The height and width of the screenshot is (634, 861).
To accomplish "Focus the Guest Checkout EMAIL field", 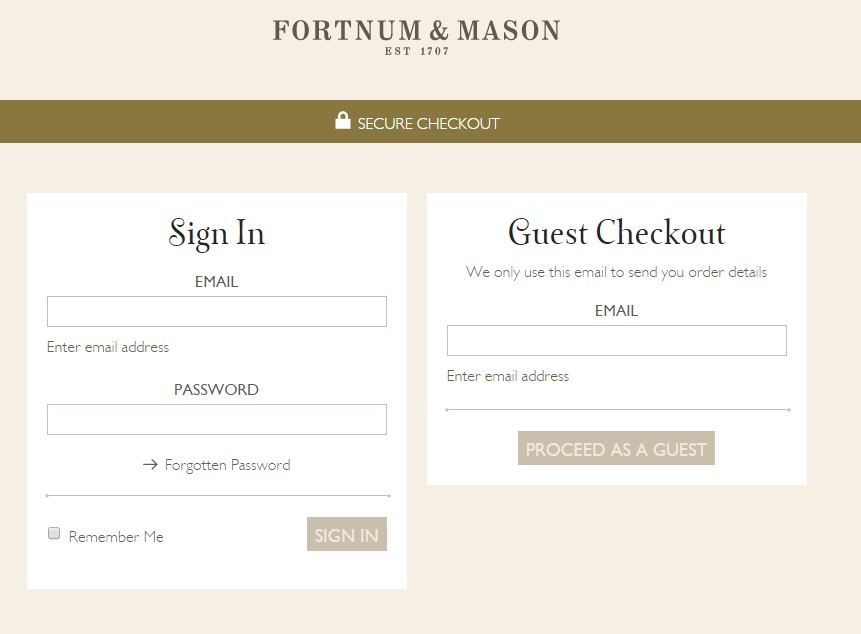I will pyautogui.click(x=616, y=340).
